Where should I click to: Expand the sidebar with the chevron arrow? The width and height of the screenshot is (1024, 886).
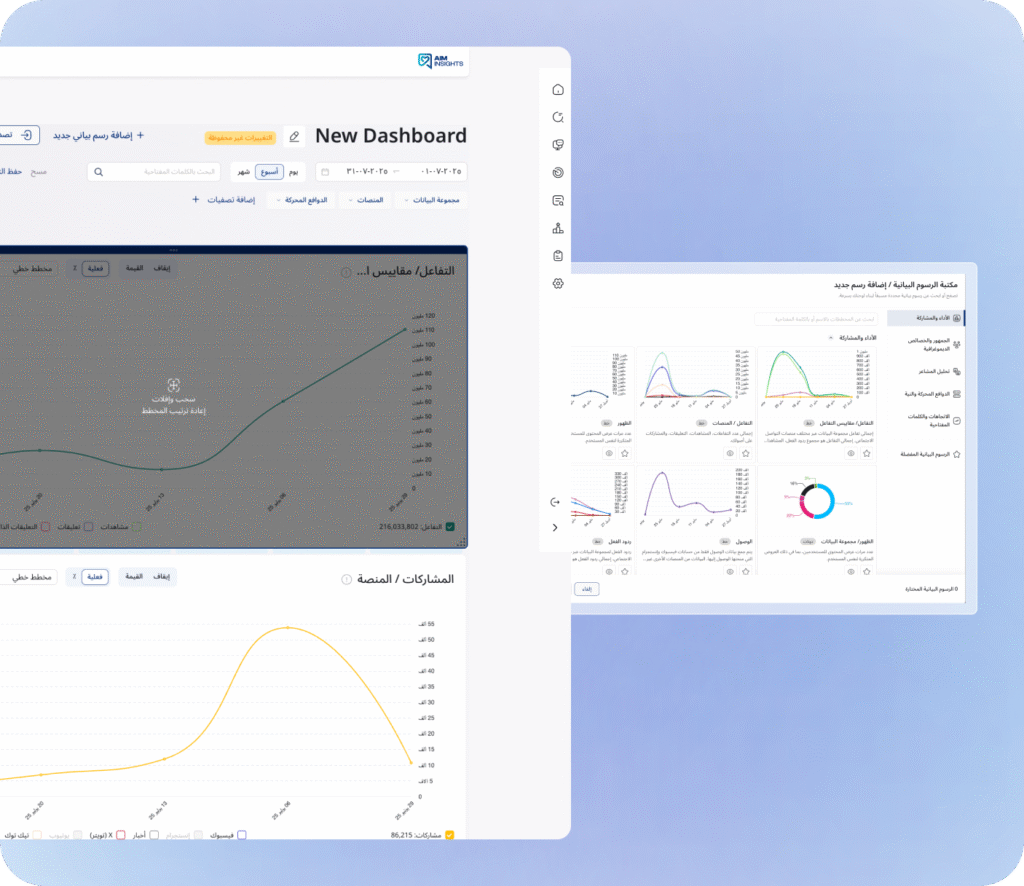(556, 527)
